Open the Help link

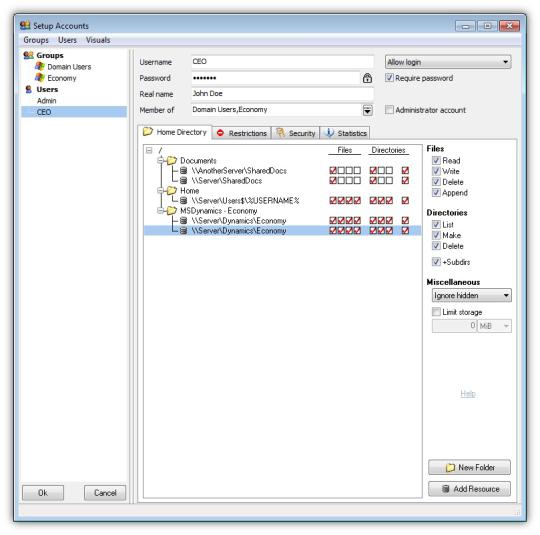468,394
